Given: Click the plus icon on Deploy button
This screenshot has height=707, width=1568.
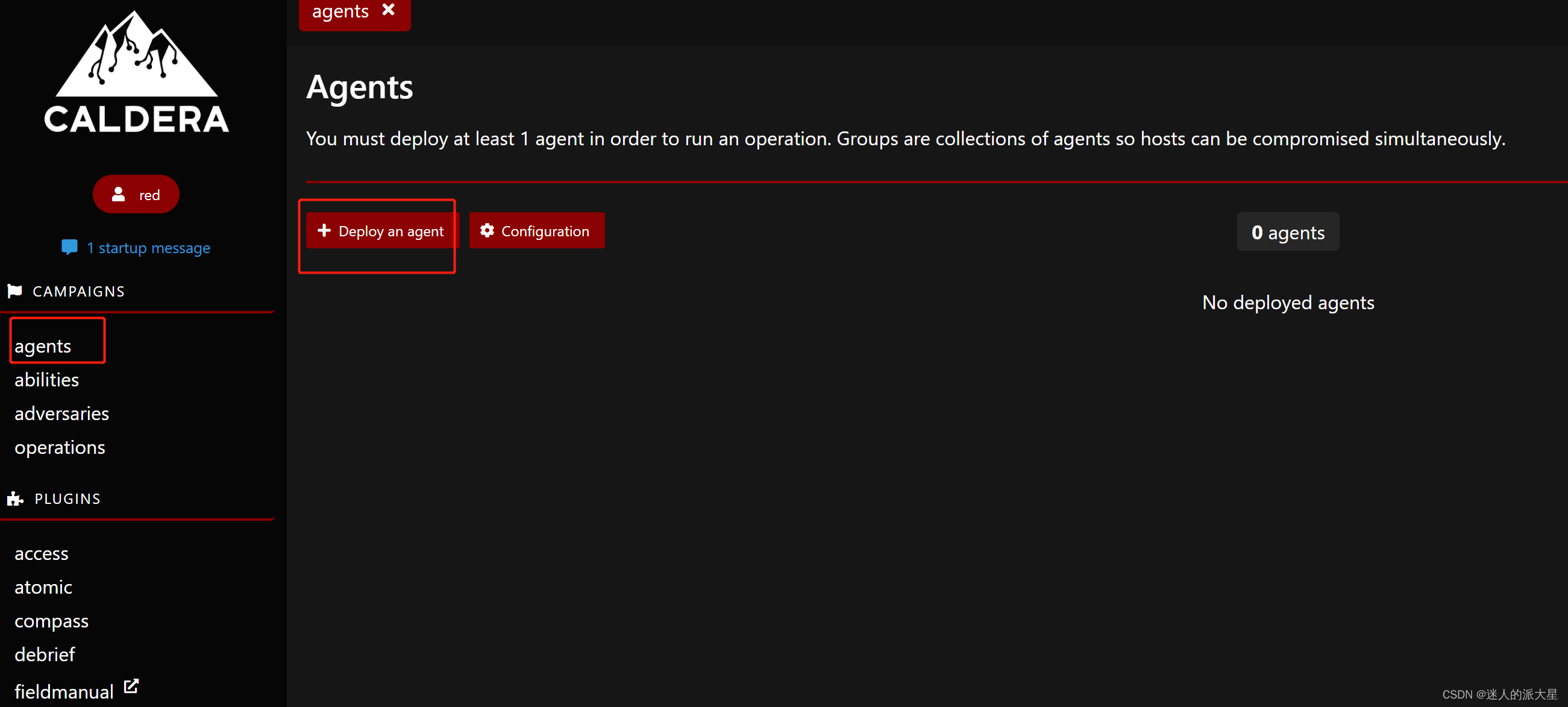Looking at the screenshot, I should (x=324, y=230).
